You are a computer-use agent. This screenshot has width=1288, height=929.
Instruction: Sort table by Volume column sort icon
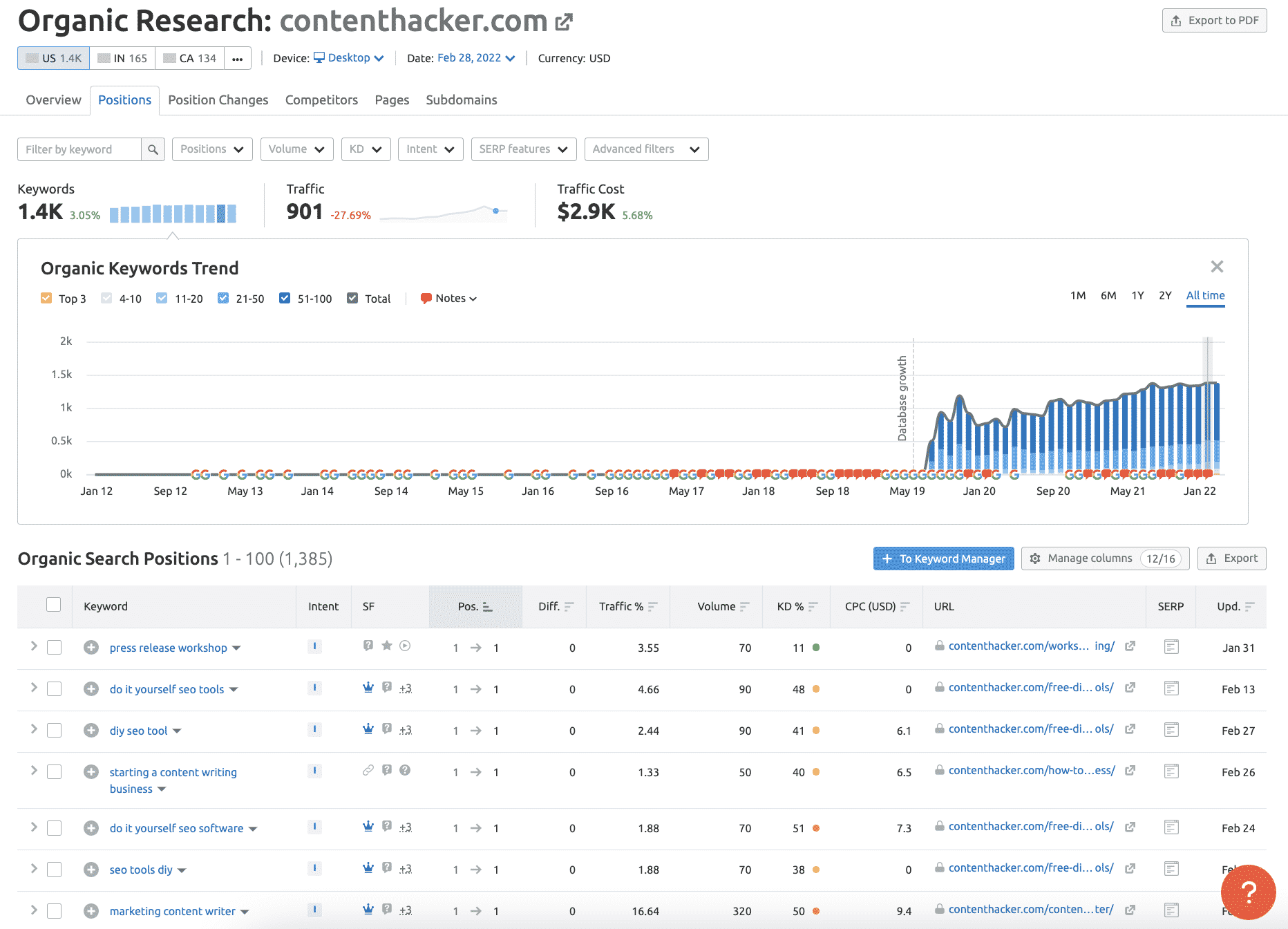pos(744,607)
